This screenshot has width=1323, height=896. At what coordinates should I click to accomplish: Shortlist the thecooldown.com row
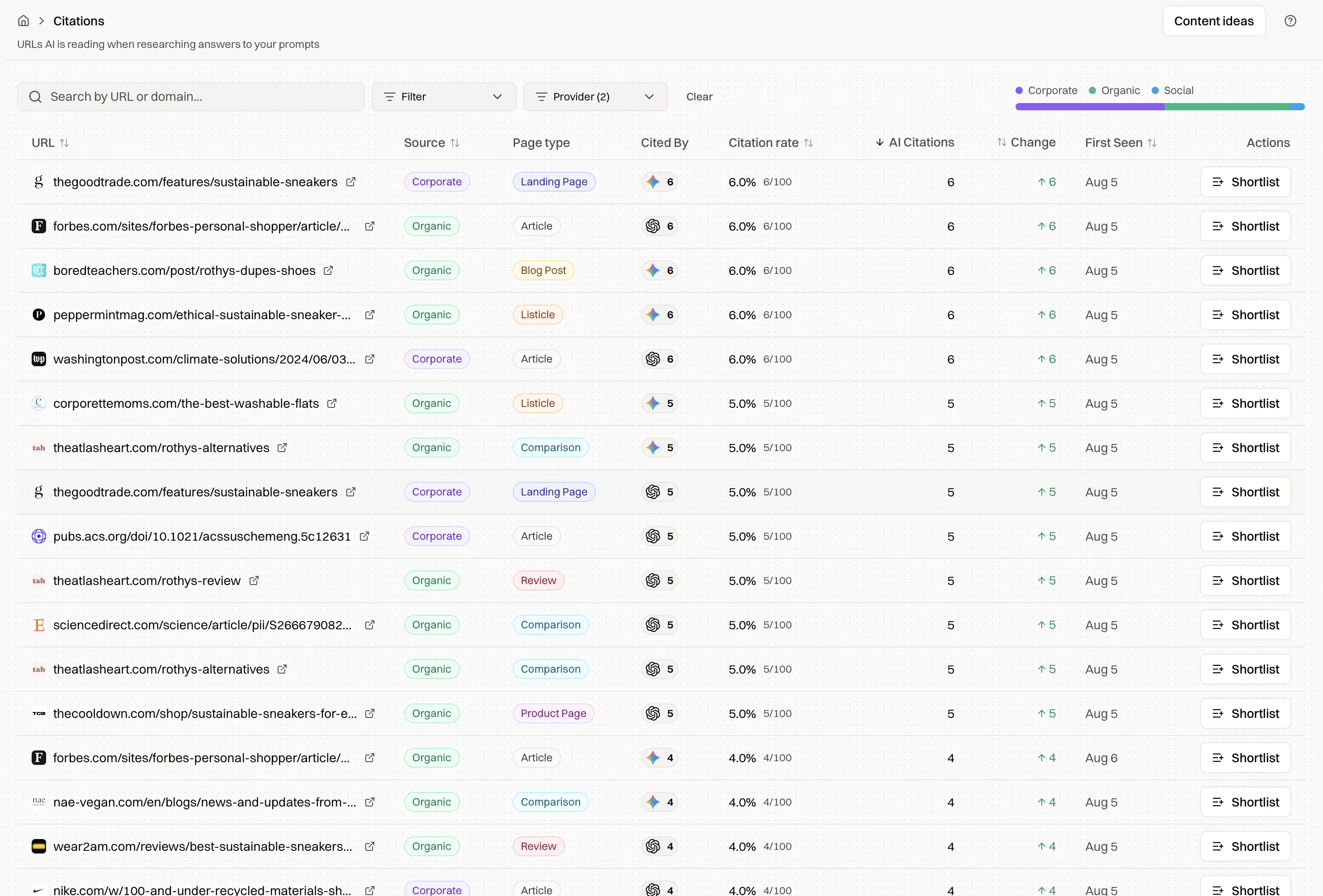point(1245,714)
